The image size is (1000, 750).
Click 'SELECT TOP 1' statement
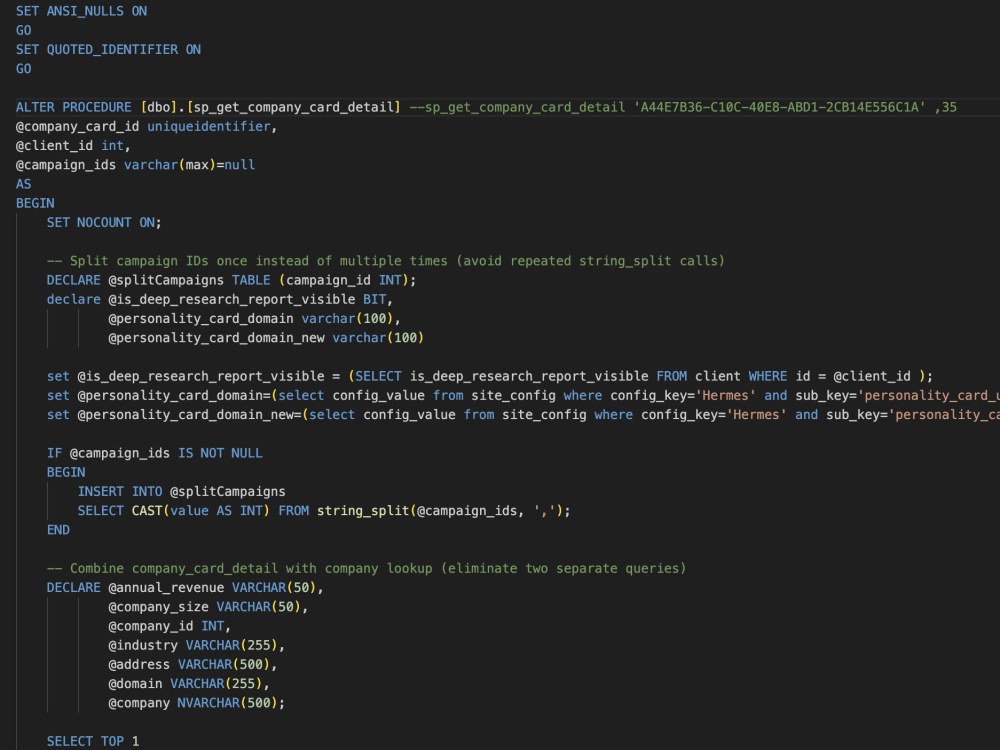[x=93, y=741]
